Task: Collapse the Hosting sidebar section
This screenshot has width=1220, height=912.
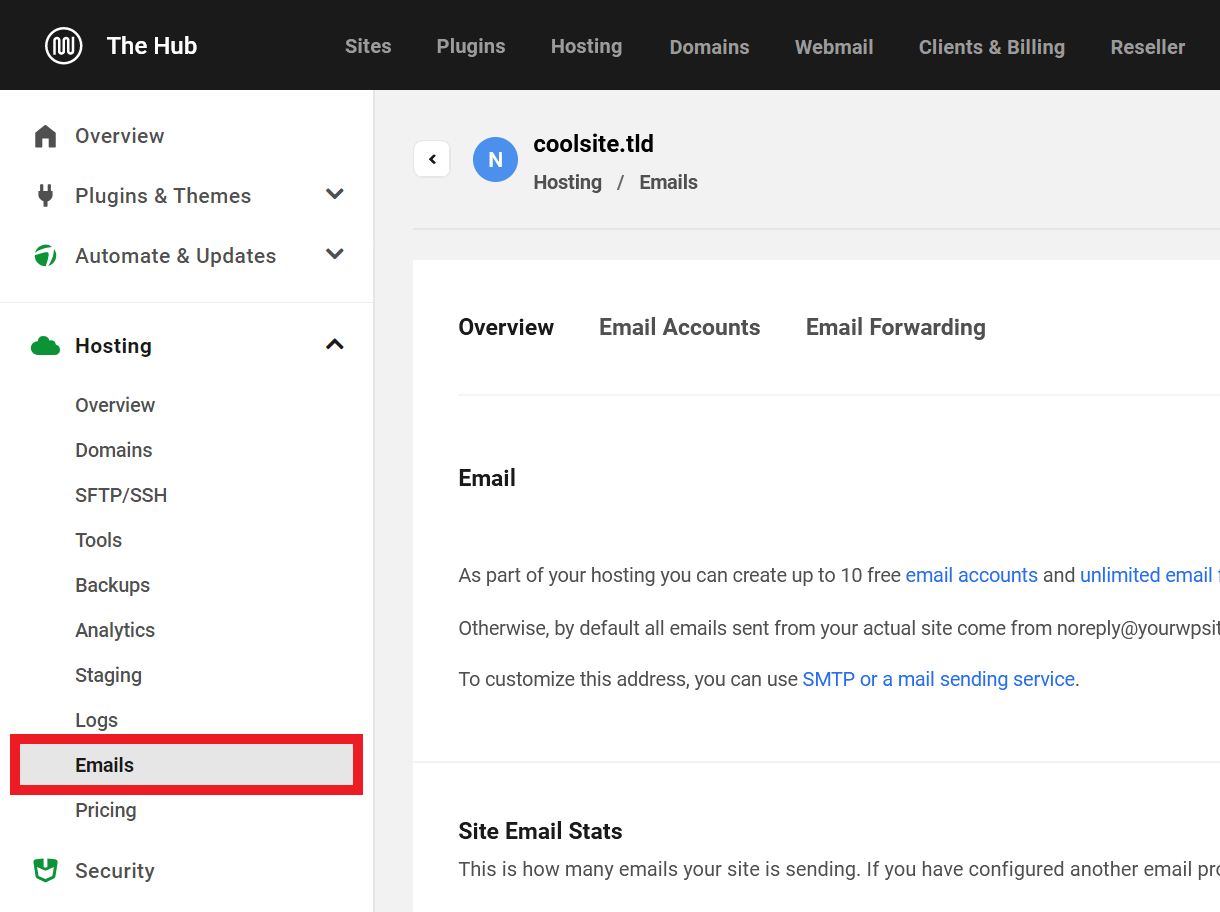Action: (x=335, y=344)
